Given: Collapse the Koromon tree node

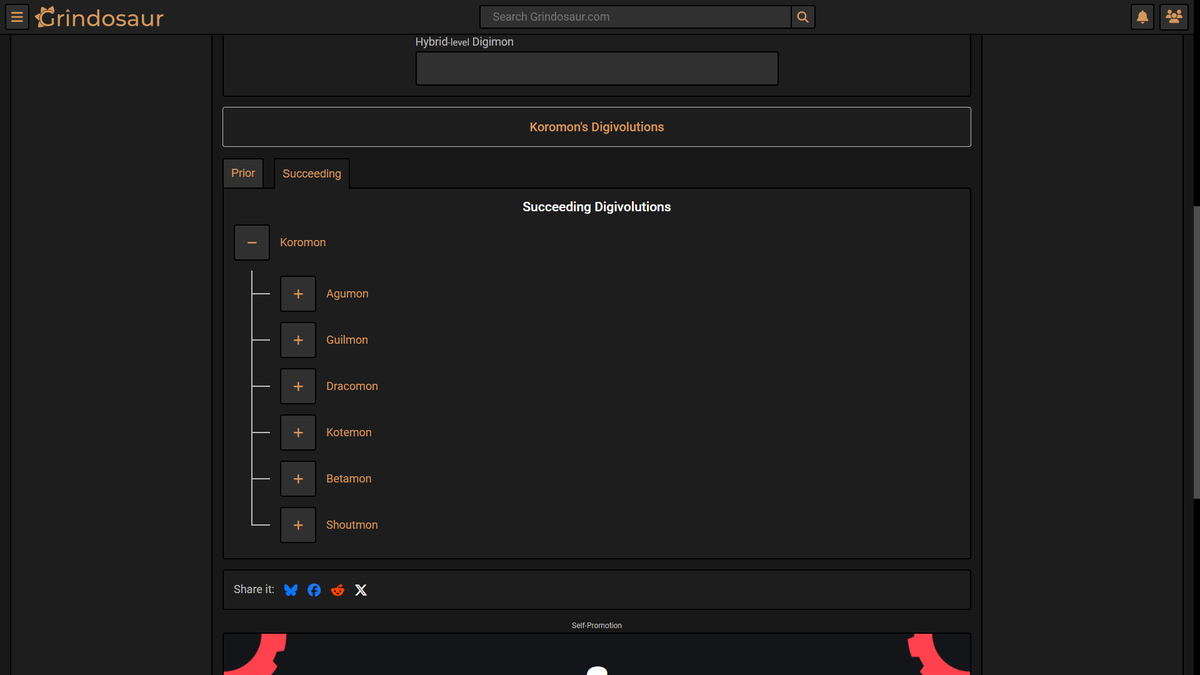Looking at the screenshot, I should (x=252, y=243).
